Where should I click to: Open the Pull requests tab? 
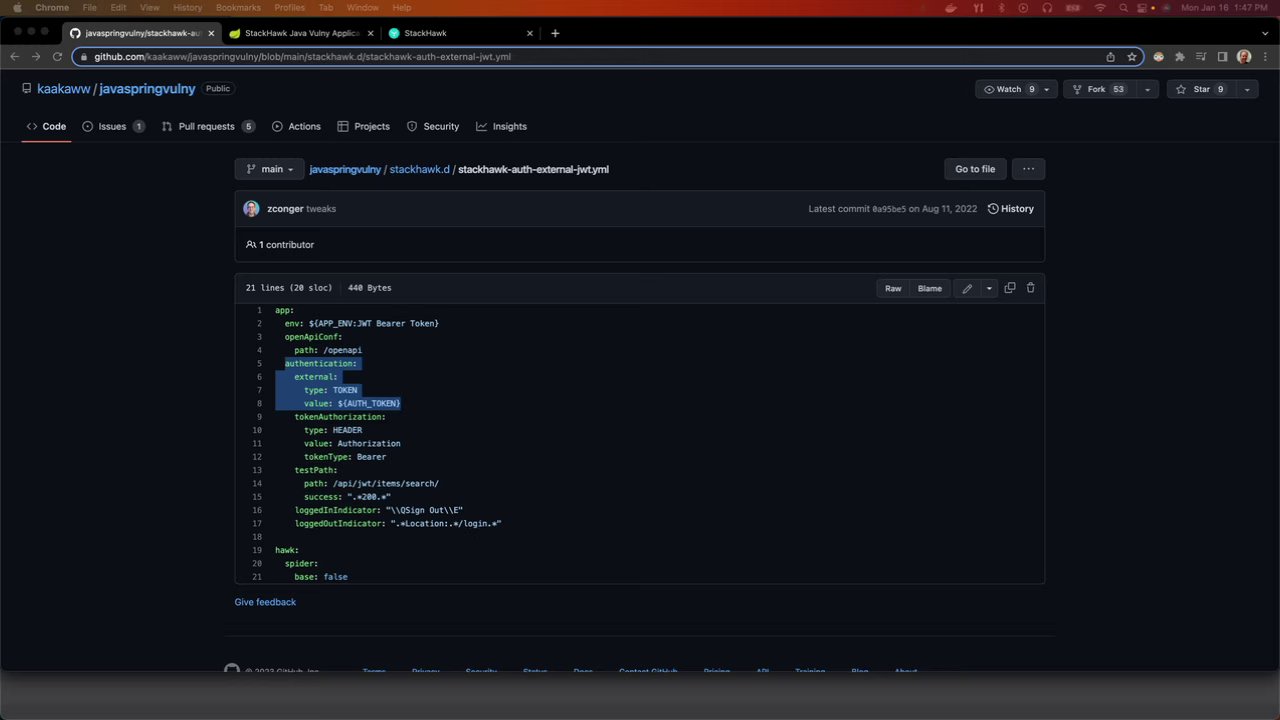pos(208,127)
